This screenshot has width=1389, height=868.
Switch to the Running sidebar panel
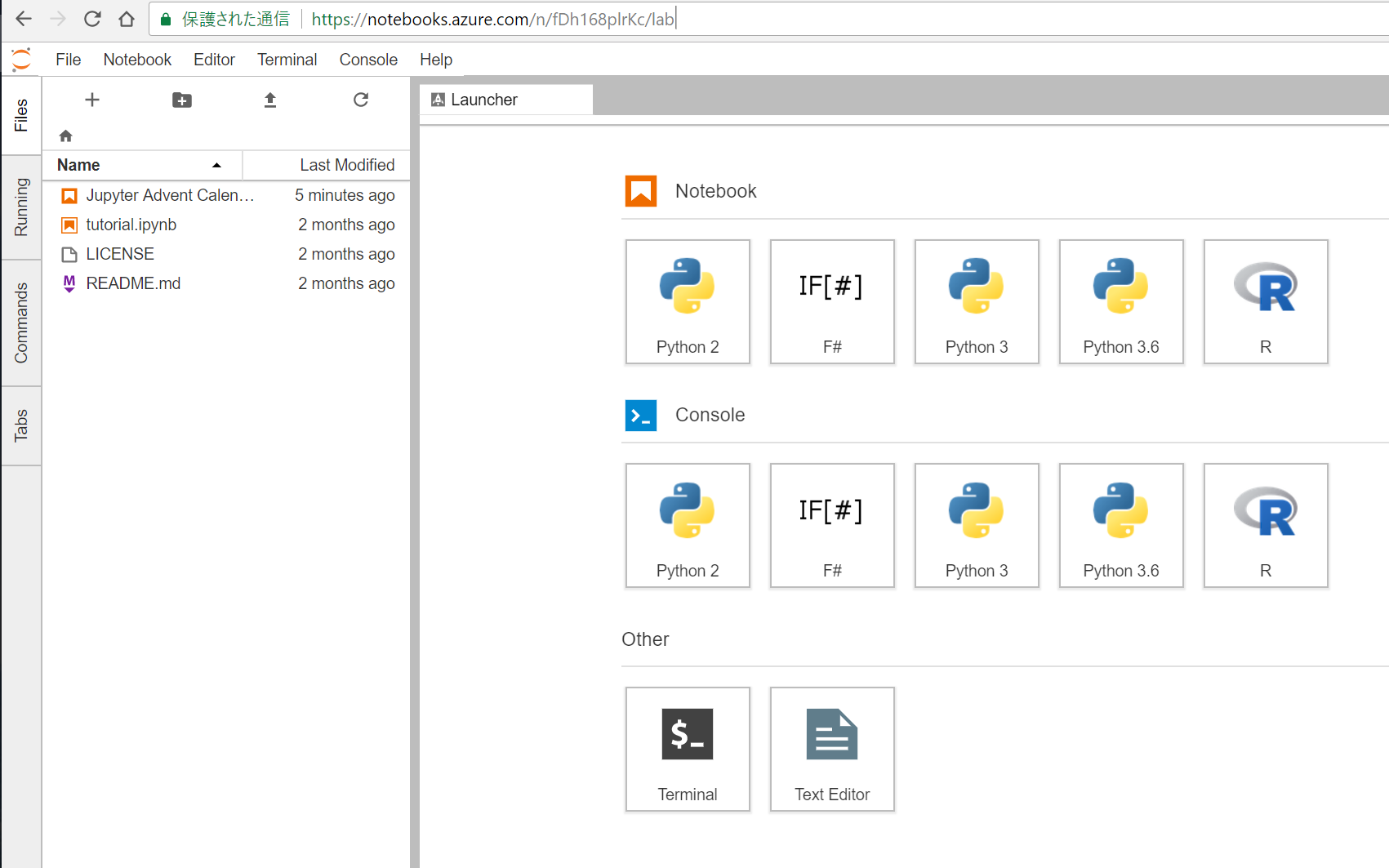pos(21,209)
